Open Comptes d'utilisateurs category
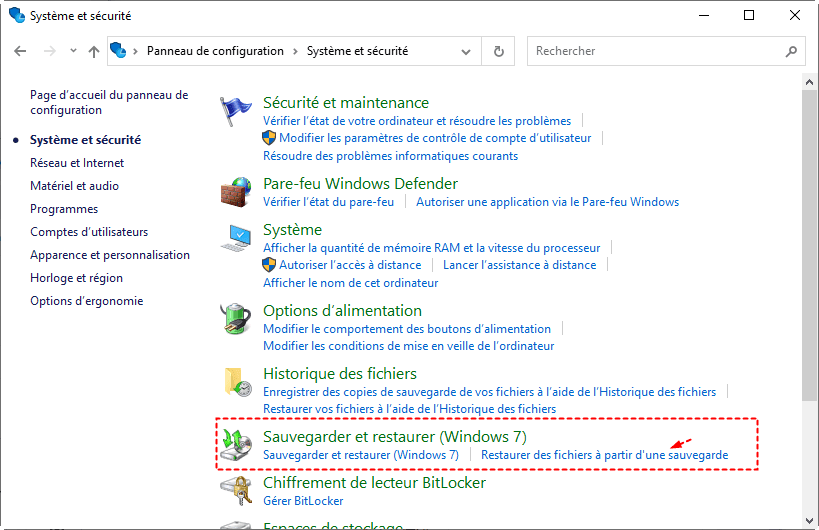This screenshot has height=530, width=819. [89, 232]
